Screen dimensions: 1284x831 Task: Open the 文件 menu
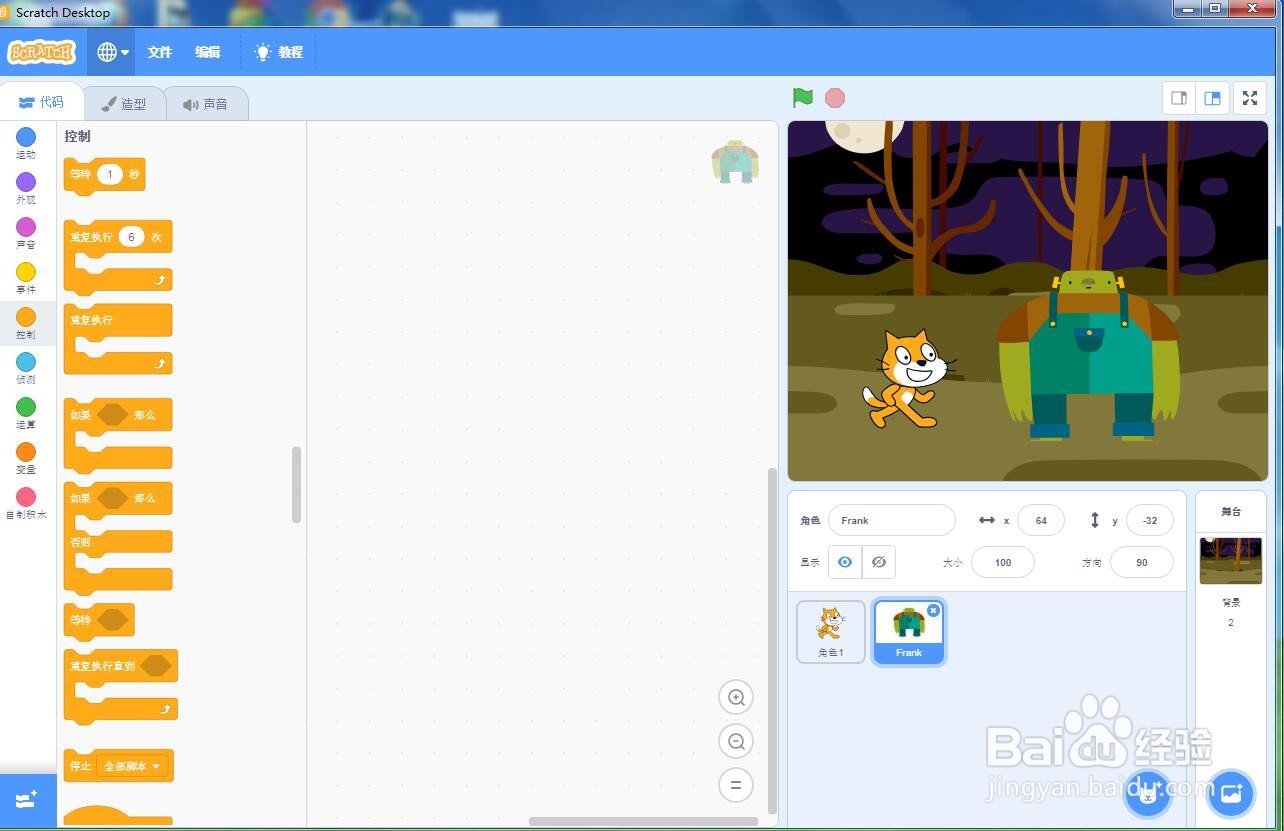(x=160, y=52)
